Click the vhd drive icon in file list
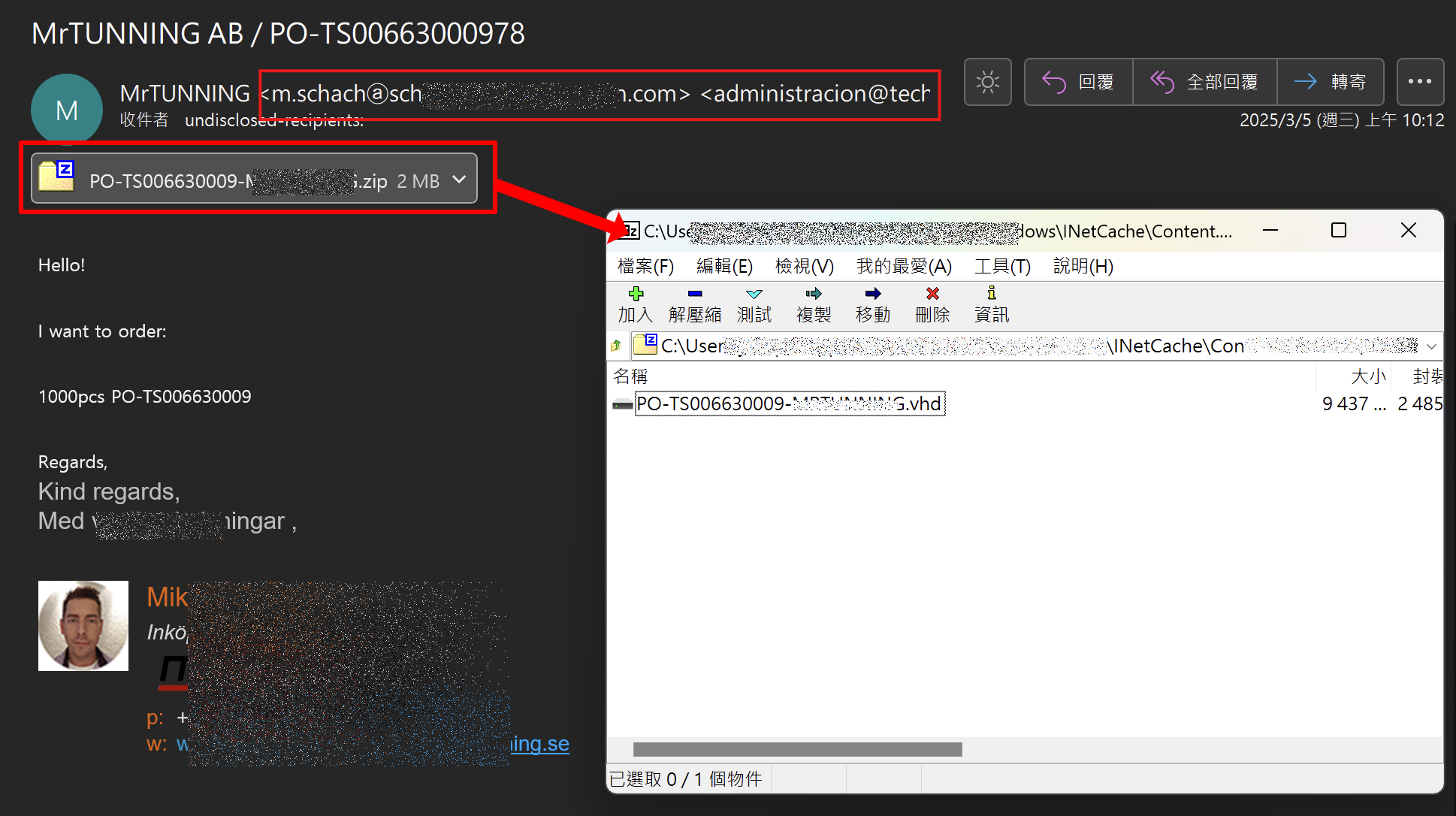The image size is (1456, 816). tap(623, 404)
